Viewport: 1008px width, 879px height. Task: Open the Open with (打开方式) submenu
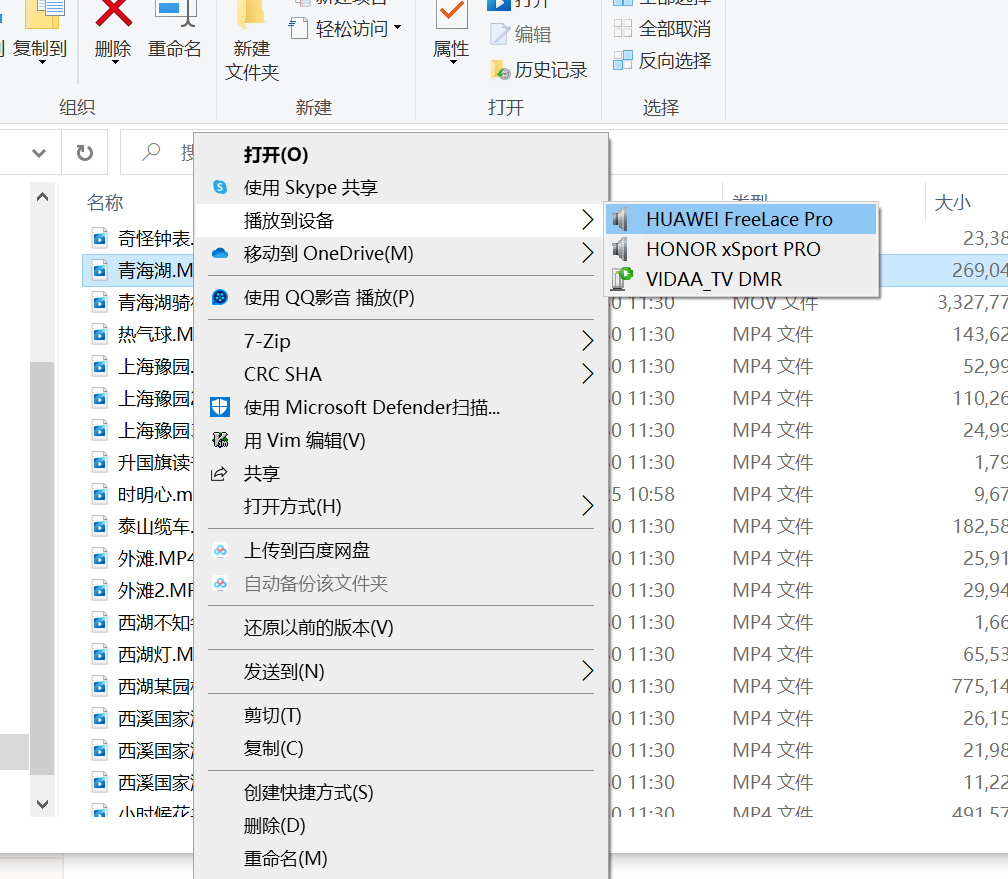coord(401,506)
